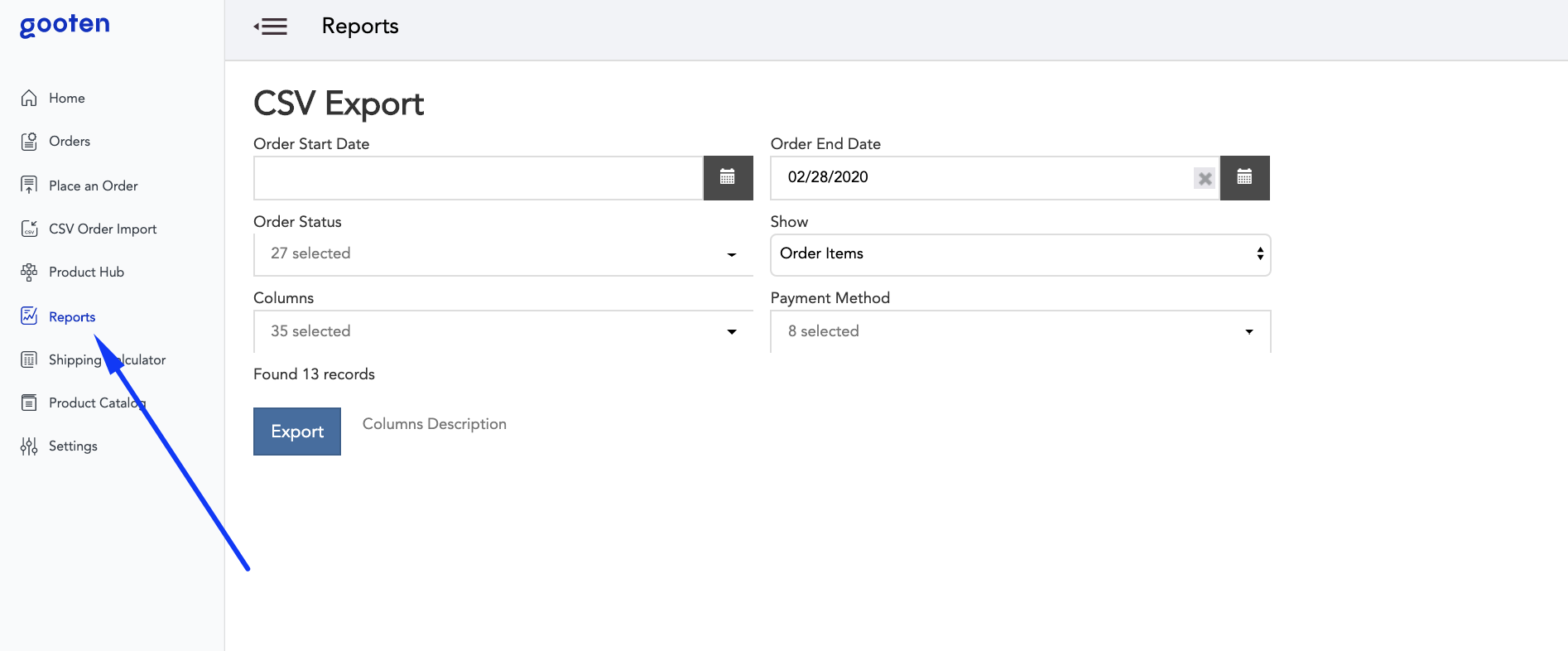Collapse the sidebar with hamburger icon
Image resolution: width=1568 pixels, height=651 pixels.
[271, 27]
